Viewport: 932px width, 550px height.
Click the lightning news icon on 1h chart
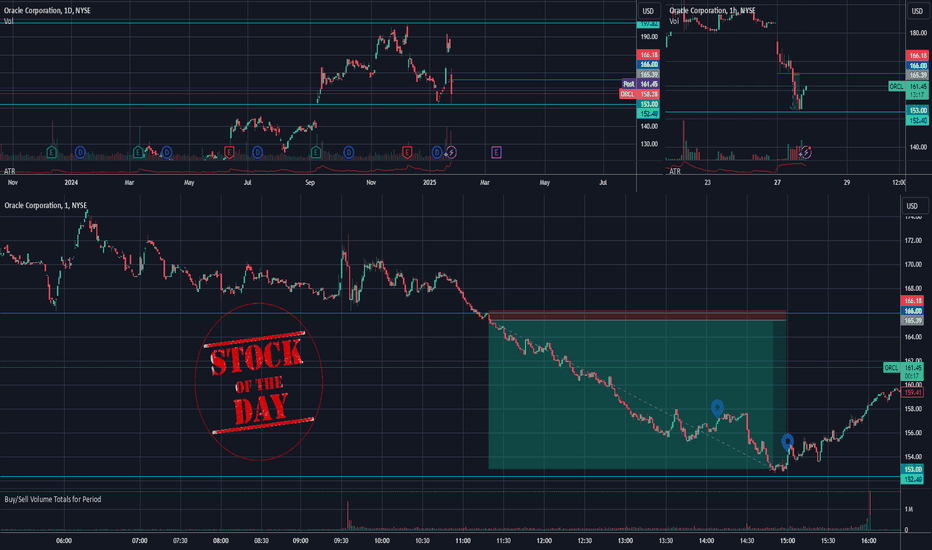805,153
